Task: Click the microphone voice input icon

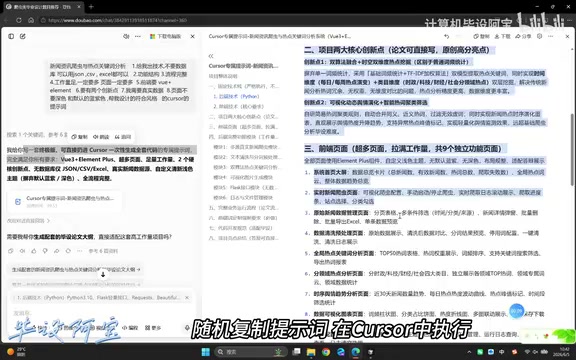Action: 187,328
